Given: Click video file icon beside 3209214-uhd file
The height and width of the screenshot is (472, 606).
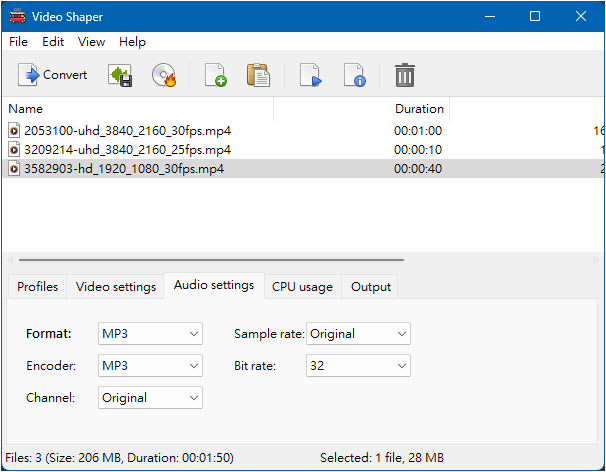Looking at the screenshot, I should [14, 149].
